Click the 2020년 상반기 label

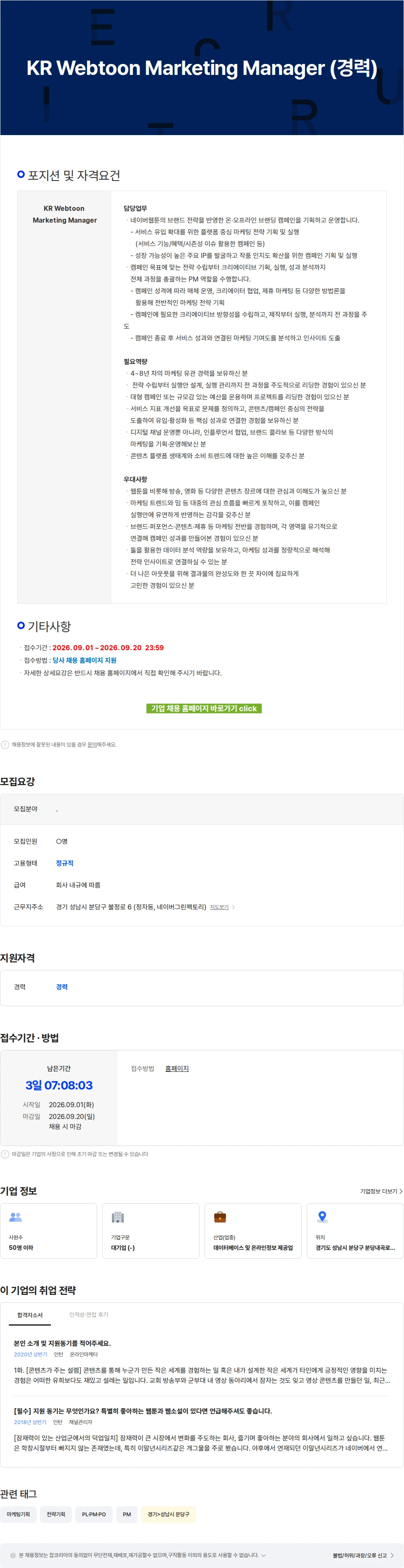coord(30,1354)
